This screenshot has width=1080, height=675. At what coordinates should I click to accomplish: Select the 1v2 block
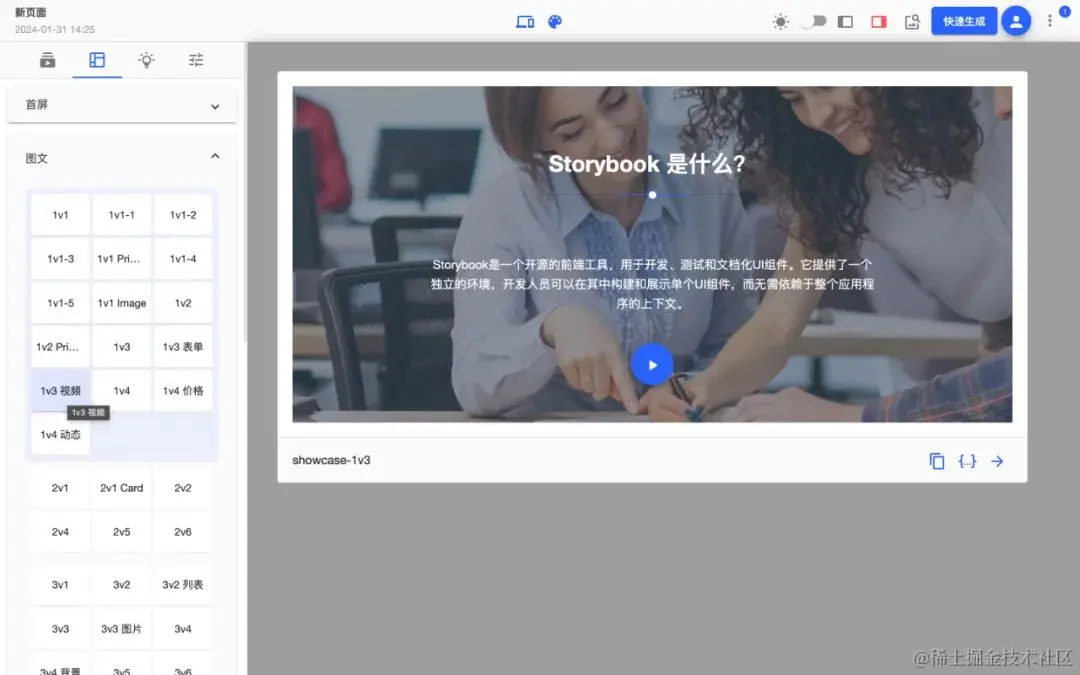183,303
